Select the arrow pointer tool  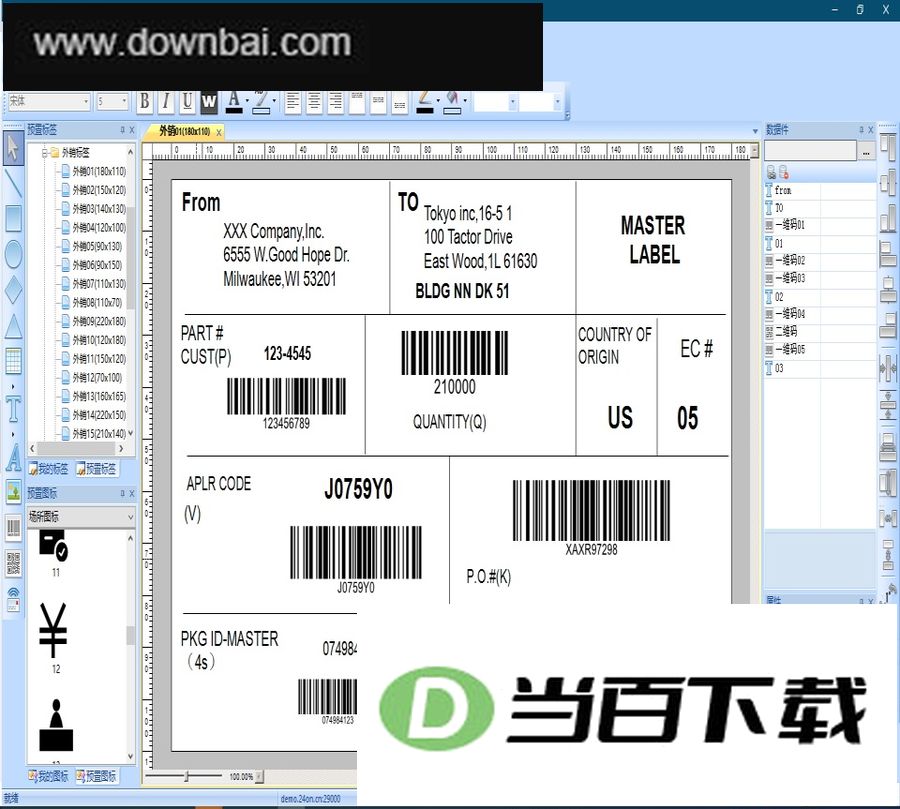tap(13, 149)
